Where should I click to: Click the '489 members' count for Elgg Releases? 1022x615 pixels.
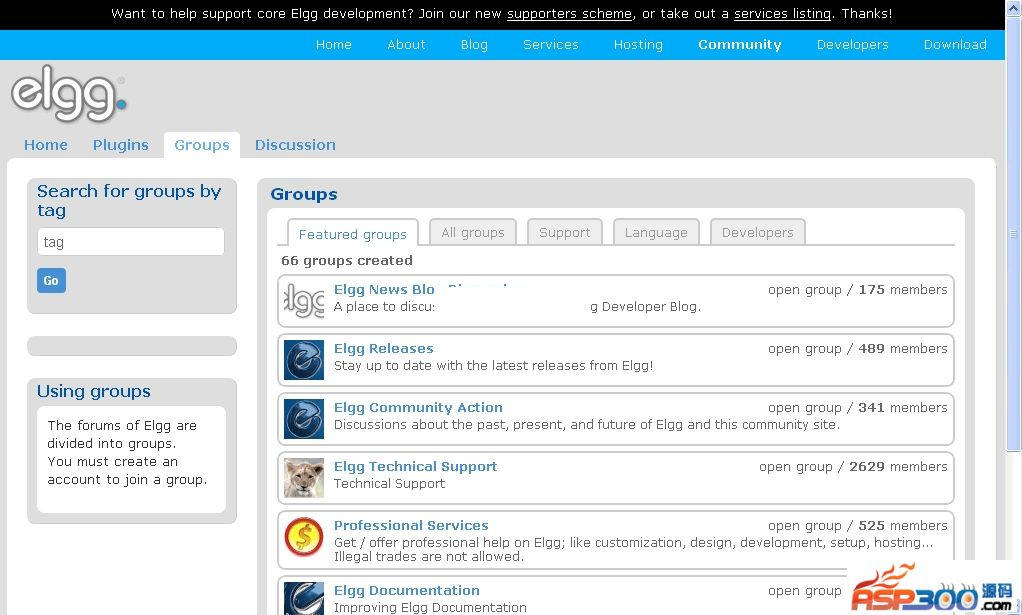(903, 349)
